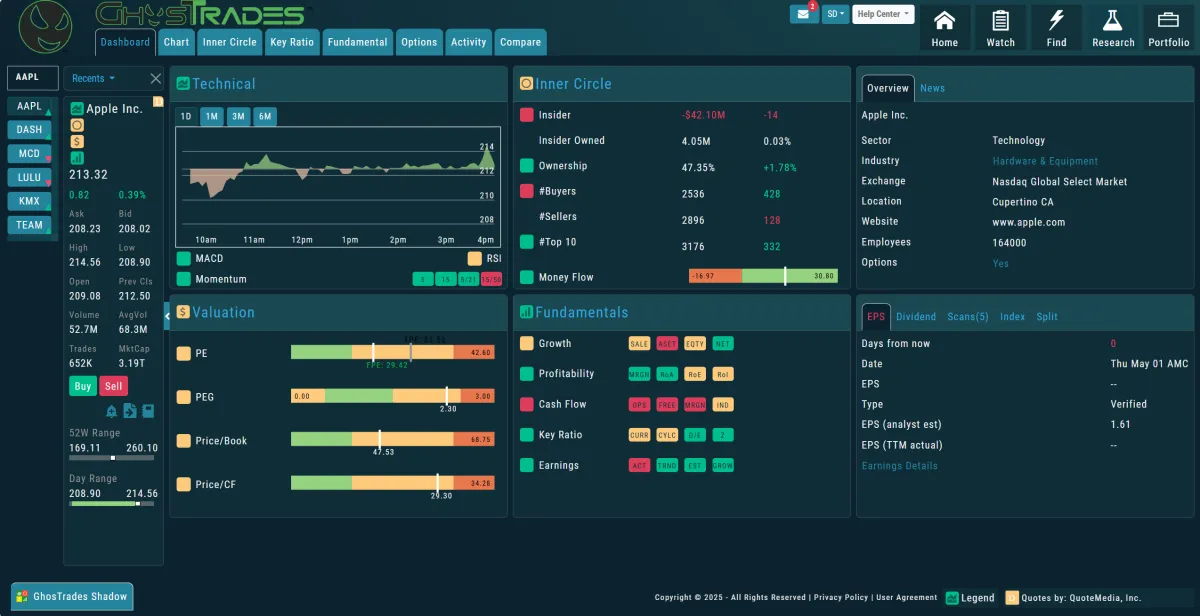Click the Money Flow gauge bar
The width and height of the screenshot is (1200, 616).
pyautogui.click(x=763, y=276)
